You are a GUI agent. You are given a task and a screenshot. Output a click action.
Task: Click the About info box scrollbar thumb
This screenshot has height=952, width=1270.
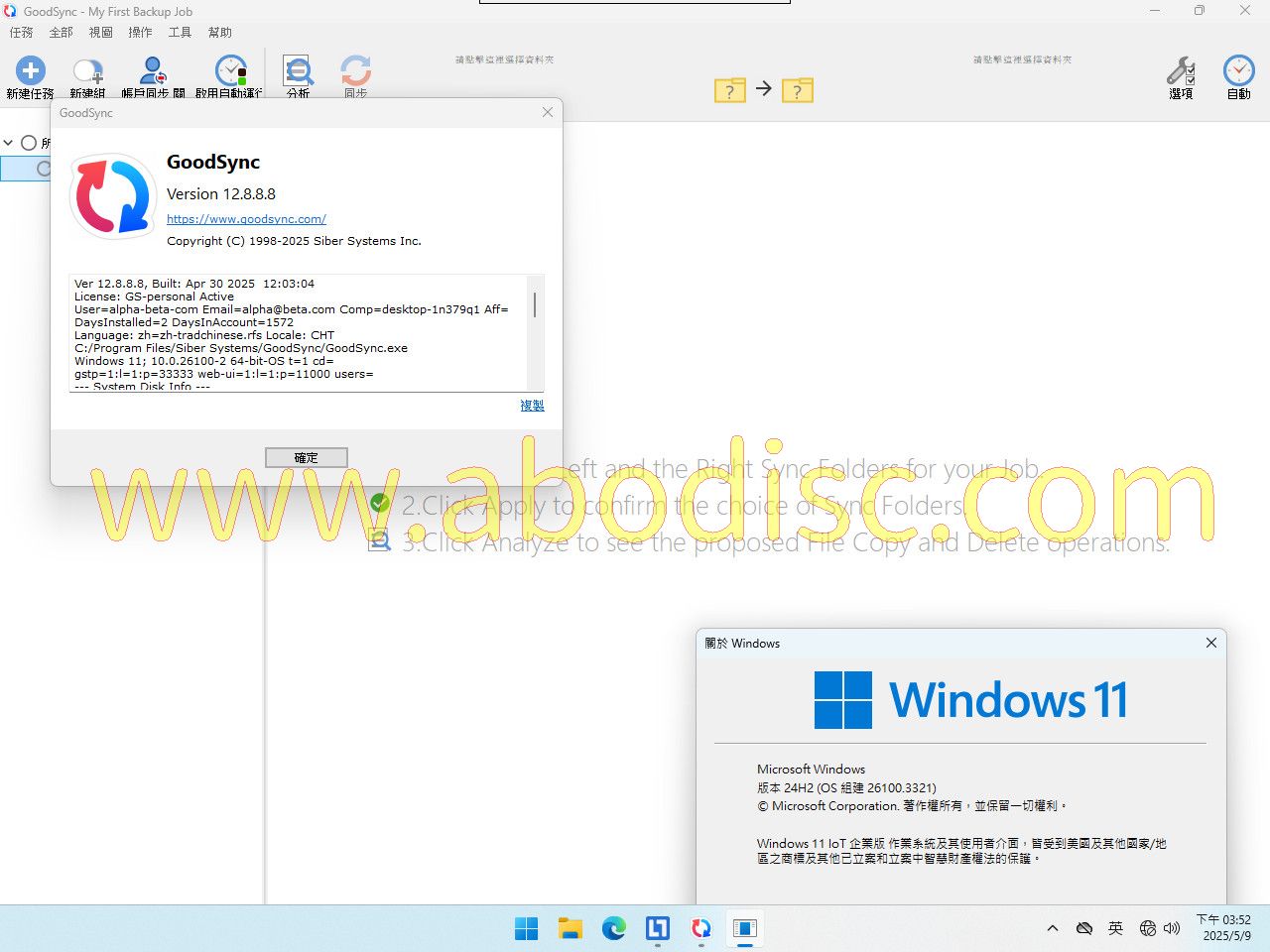[535, 305]
